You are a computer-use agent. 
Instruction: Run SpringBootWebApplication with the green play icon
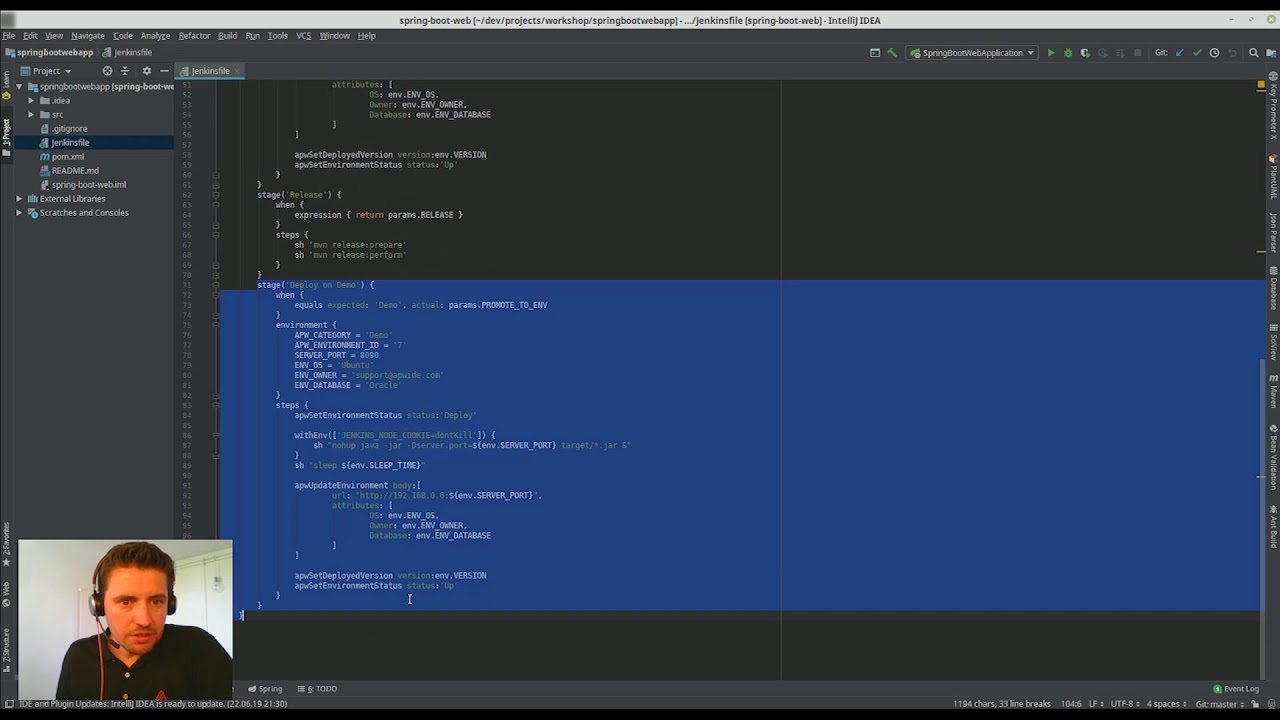(1050, 53)
